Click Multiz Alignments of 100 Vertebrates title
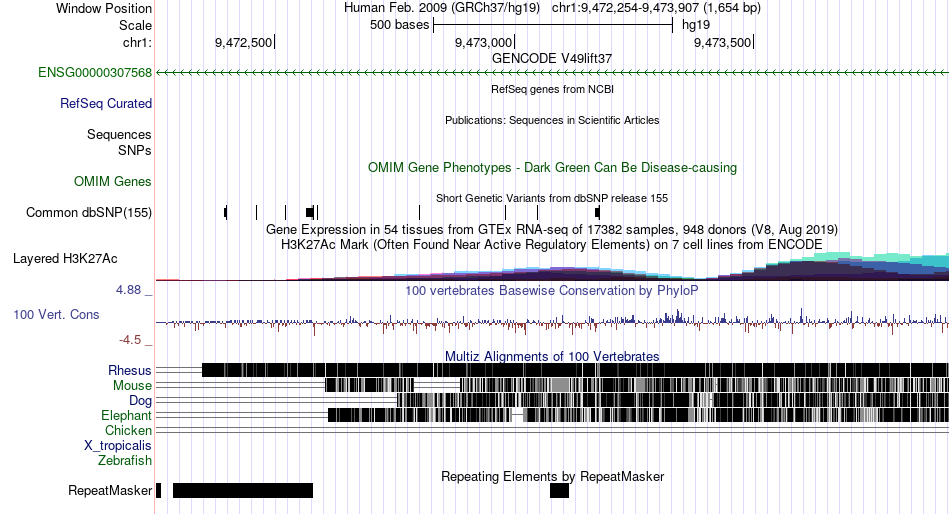The height and width of the screenshot is (514, 950). tap(552, 356)
